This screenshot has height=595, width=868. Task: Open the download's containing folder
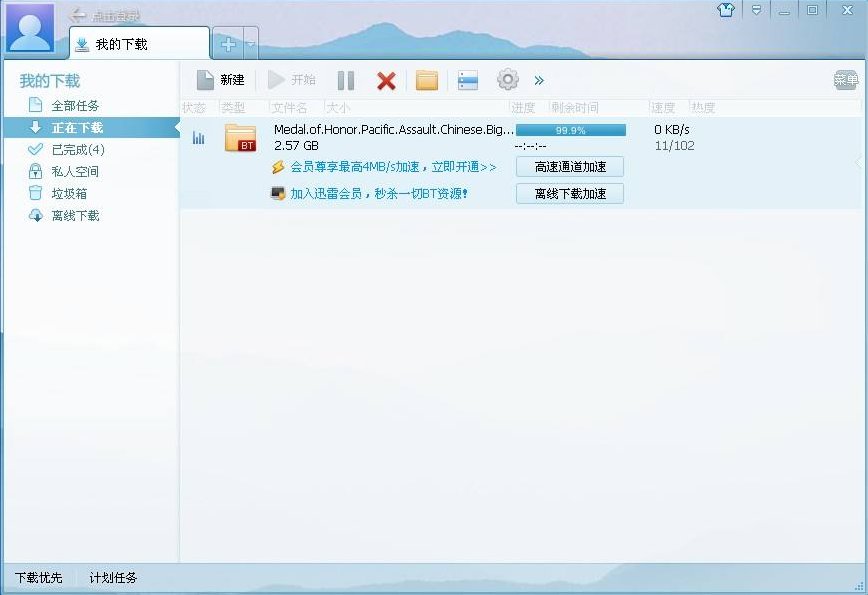pos(427,80)
